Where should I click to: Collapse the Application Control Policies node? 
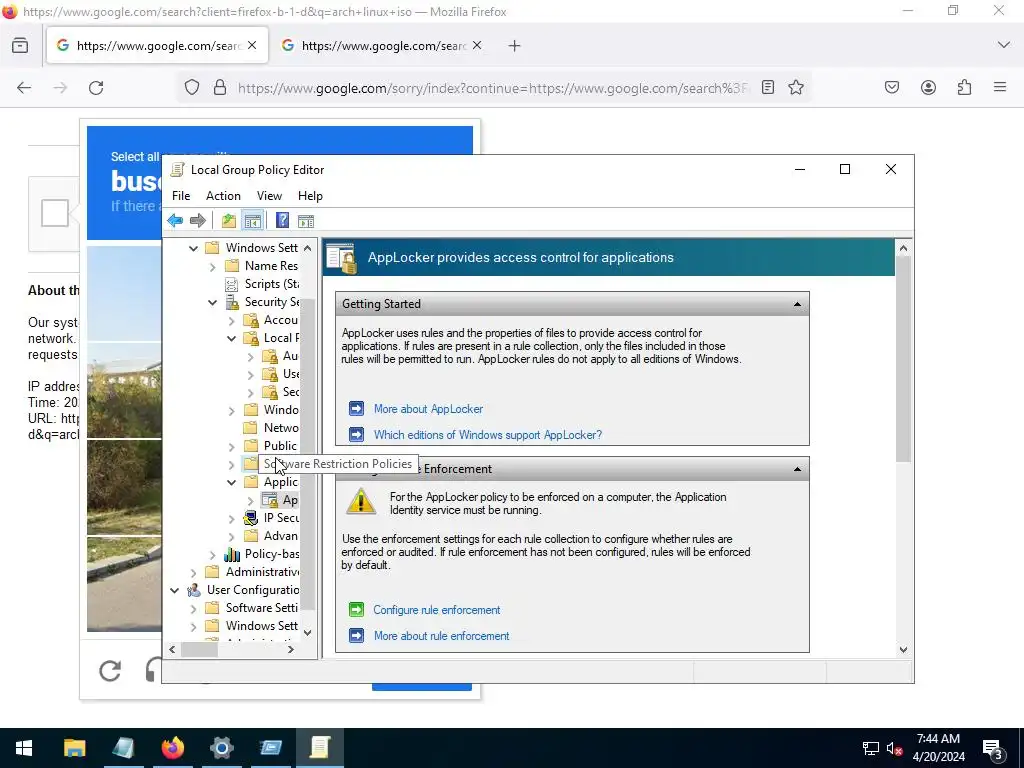(231, 483)
